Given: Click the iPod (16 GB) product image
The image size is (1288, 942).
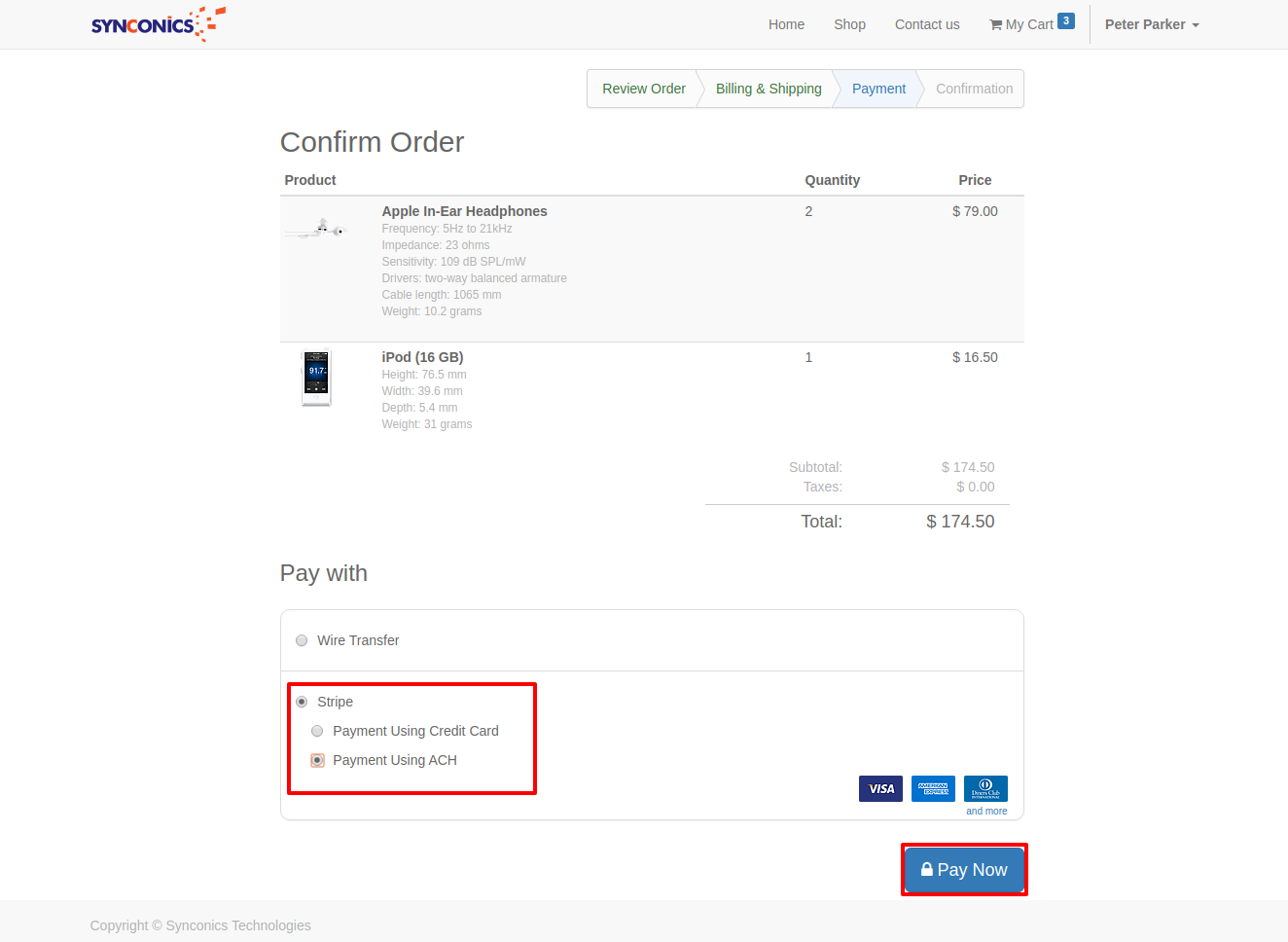Looking at the screenshot, I should [x=316, y=378].
